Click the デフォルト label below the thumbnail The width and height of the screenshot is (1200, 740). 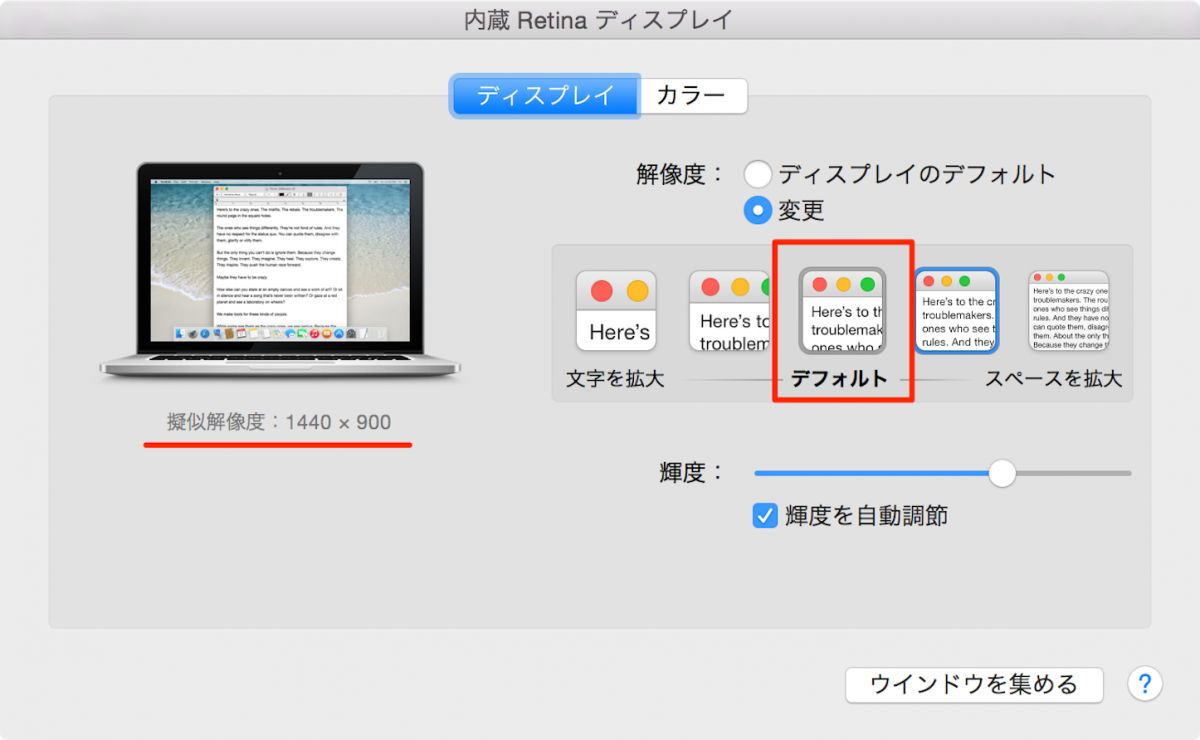pos(842,378)
